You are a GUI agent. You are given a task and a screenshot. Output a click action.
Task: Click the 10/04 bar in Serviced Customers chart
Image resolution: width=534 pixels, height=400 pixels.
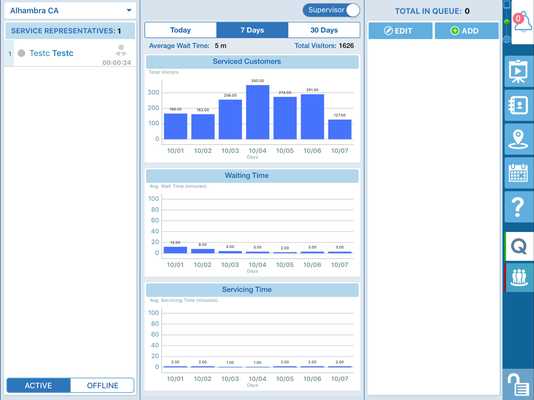pos(257,112)
